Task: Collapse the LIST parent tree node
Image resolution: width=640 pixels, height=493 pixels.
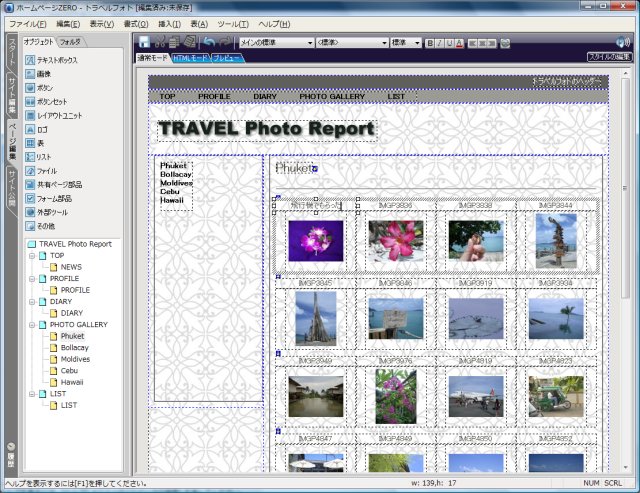Action: 31,394
